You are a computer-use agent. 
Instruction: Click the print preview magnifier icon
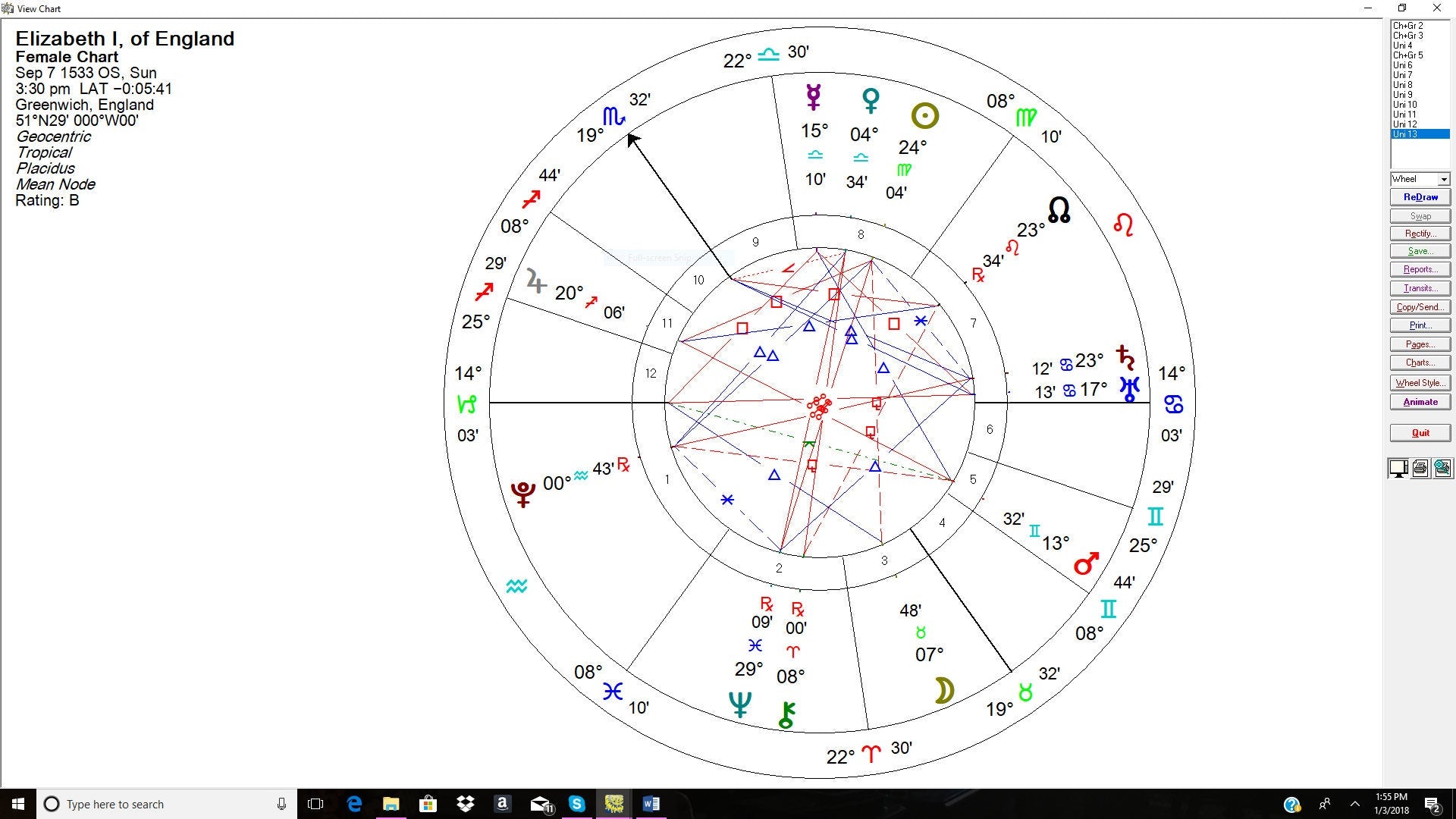[1442, 469]
